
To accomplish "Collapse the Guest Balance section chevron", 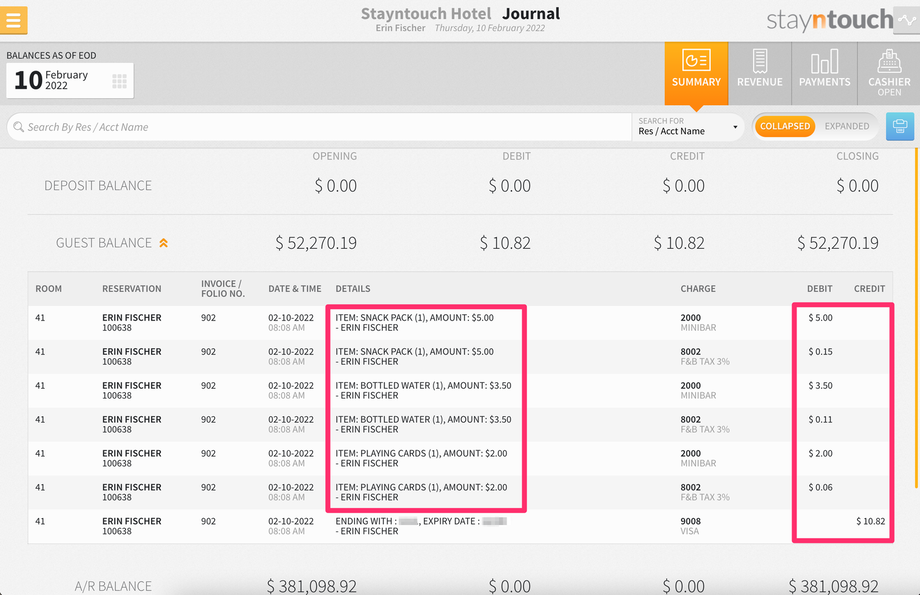I will 164,243.
